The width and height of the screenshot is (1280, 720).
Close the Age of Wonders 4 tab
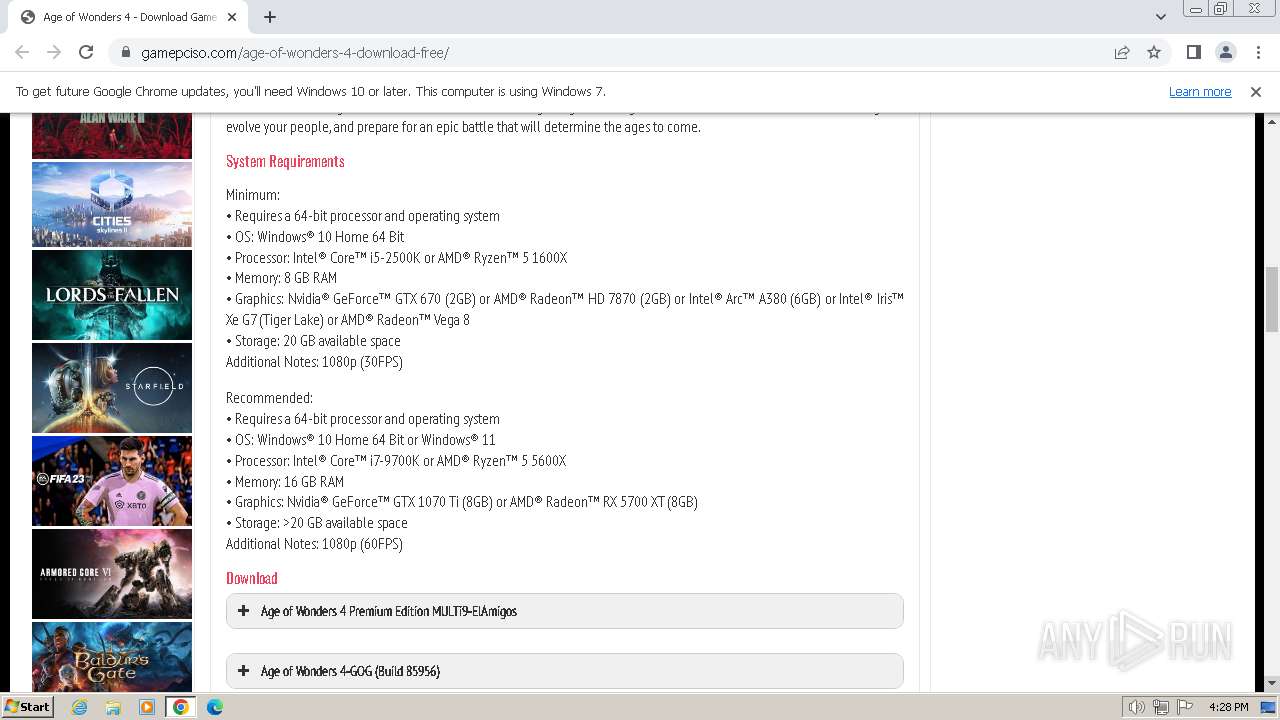(232, 17)
